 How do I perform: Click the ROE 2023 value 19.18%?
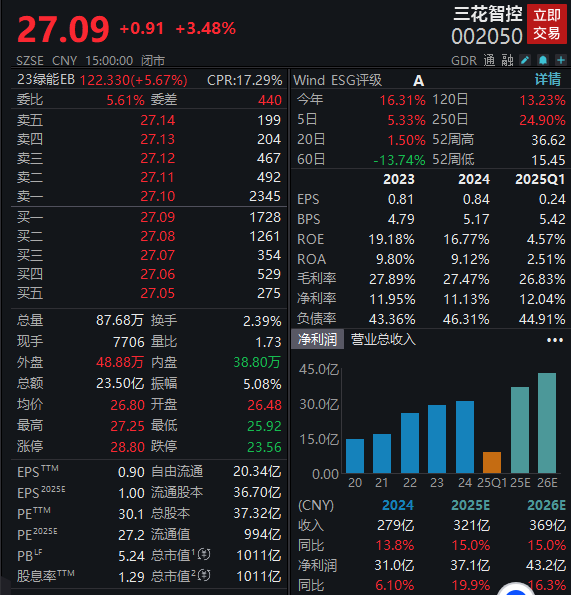point(391,239)
